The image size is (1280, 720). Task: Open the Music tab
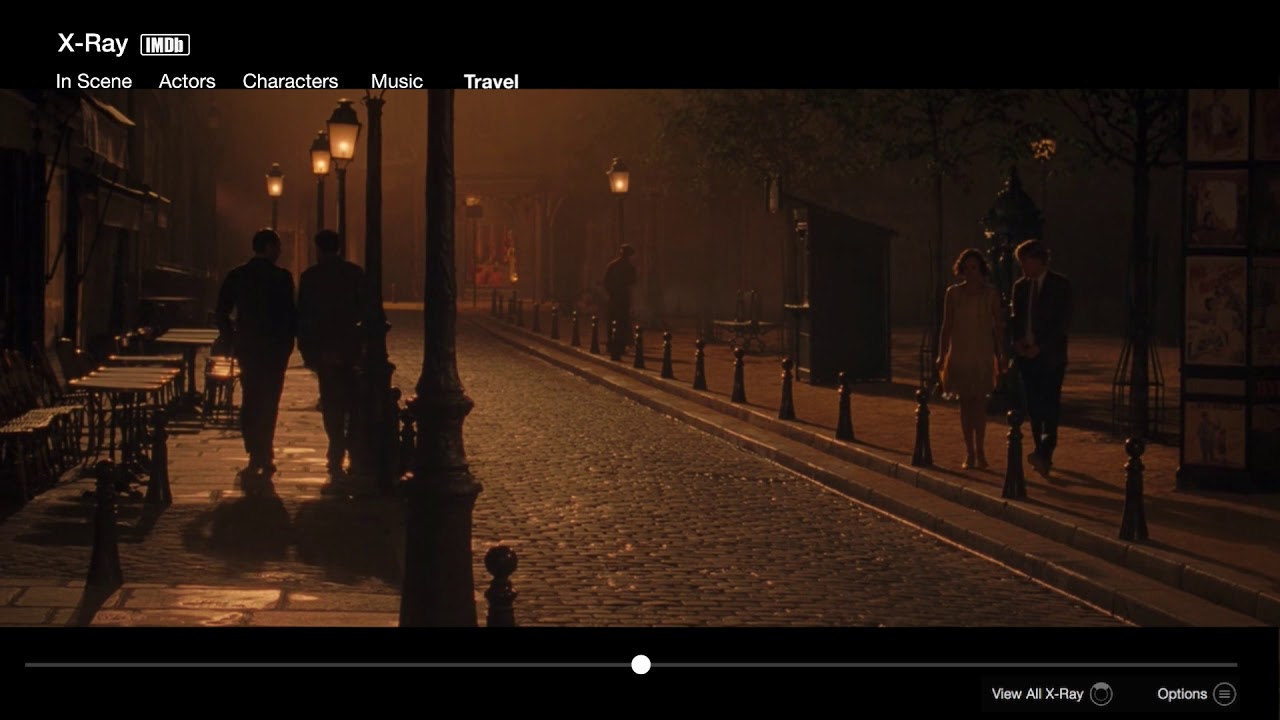click(397, 81)
